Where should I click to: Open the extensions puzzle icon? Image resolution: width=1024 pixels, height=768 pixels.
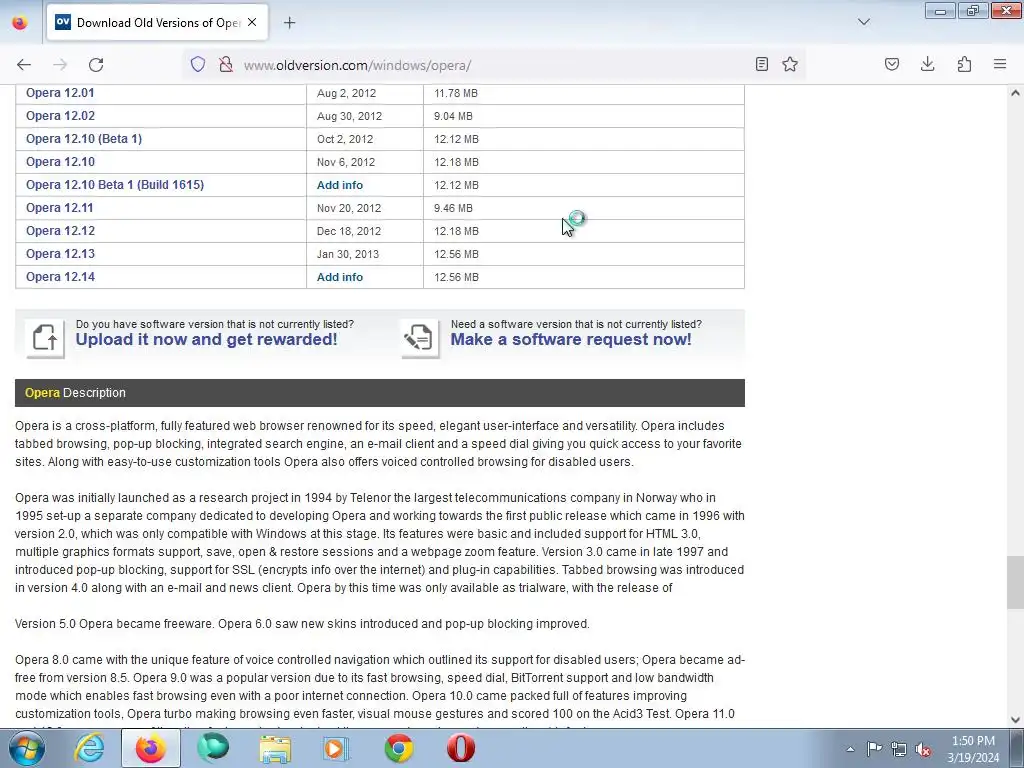[x=964, y=64]
